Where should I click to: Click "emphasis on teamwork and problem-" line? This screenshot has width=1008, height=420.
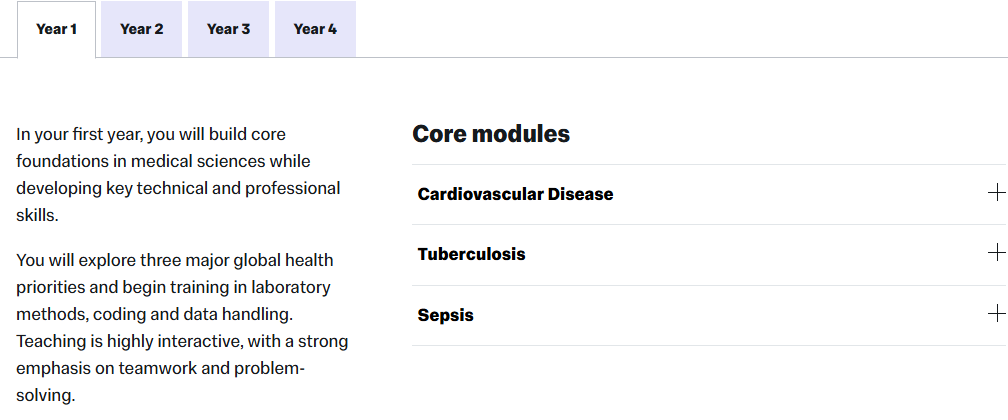click(160, 368)
